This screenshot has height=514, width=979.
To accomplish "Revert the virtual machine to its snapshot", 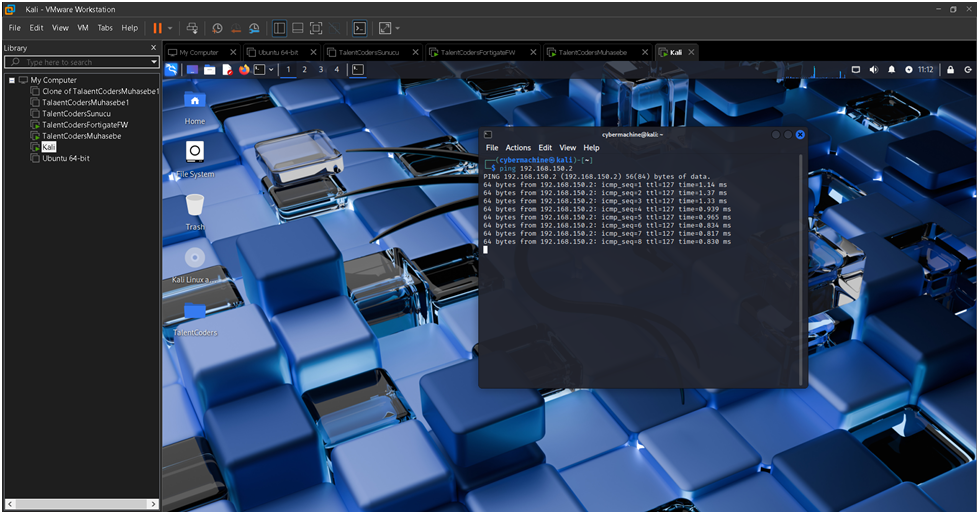I will pyautogui.click(x=236, y=28).
